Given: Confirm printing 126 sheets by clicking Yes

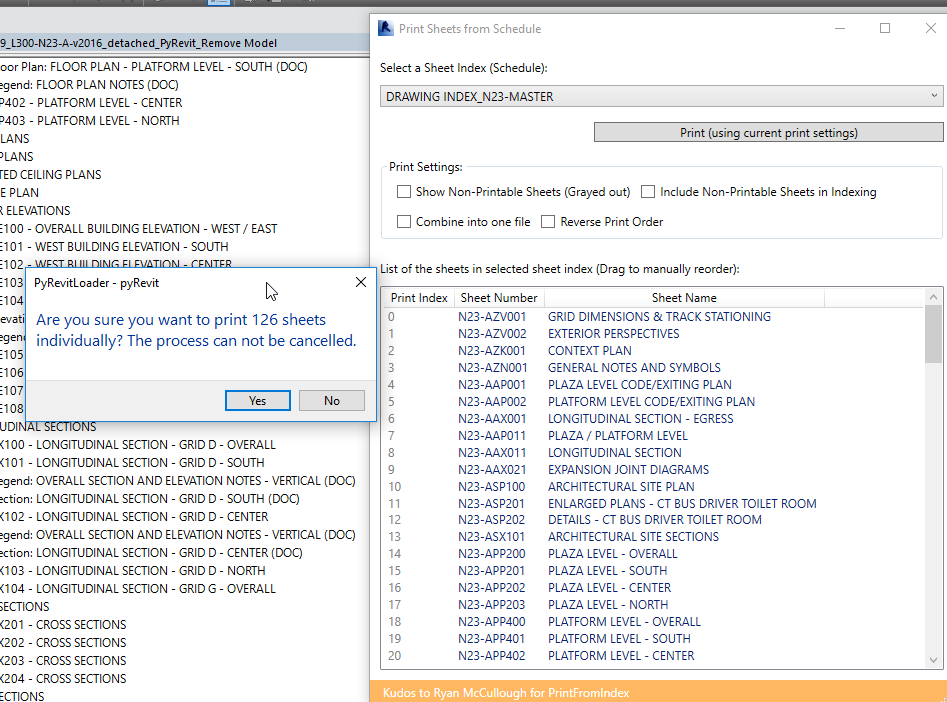Looking at the screenshot, I should coord(257,400).
